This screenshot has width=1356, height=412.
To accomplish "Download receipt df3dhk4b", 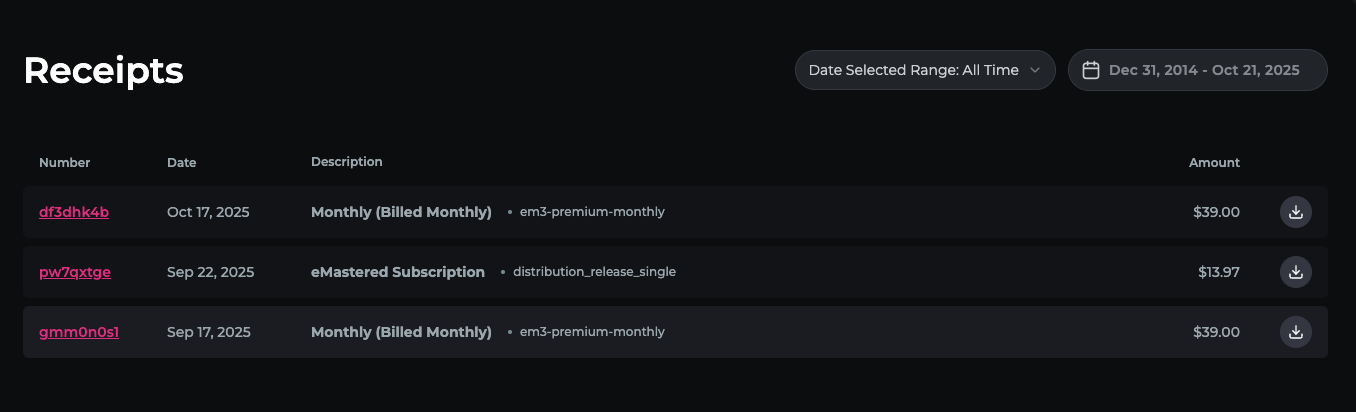I will (x=1295, y=212).
